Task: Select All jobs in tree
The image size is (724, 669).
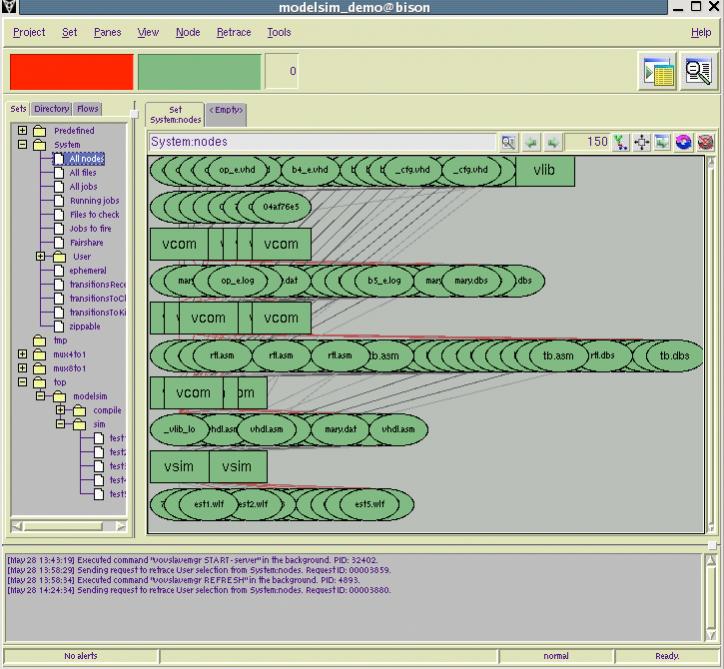Action: [83, 187]
